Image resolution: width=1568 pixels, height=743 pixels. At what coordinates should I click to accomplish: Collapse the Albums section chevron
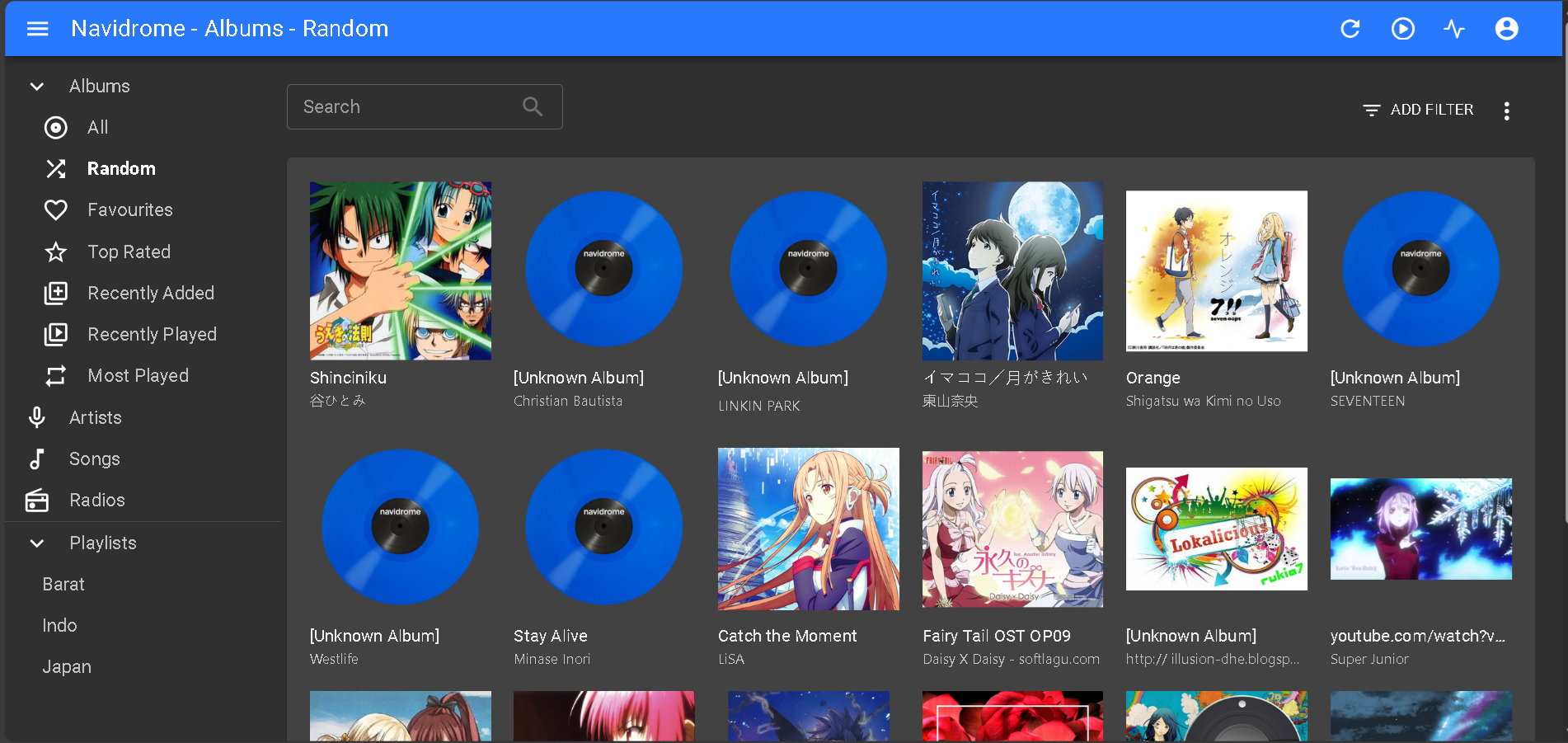(x=37, y=87)
